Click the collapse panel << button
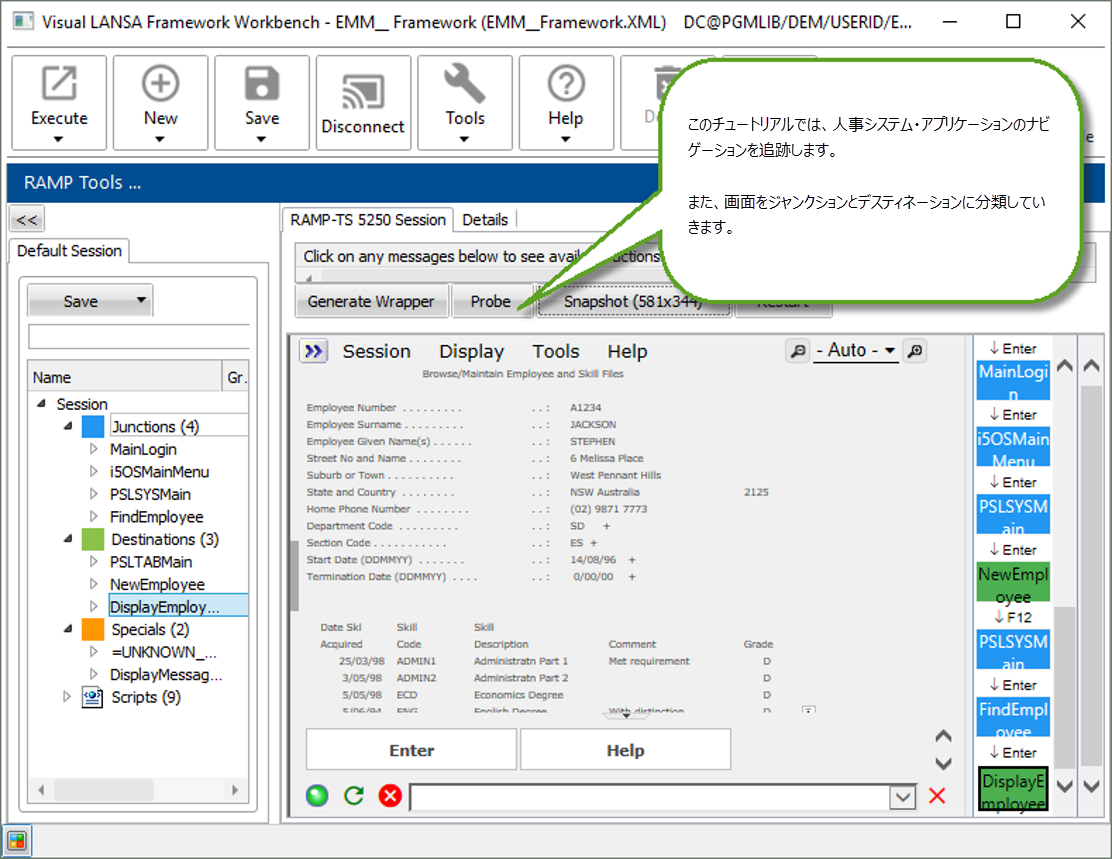Image resolution: width=1112 pixels, height=859 pixels. click(x=27, y=219)
